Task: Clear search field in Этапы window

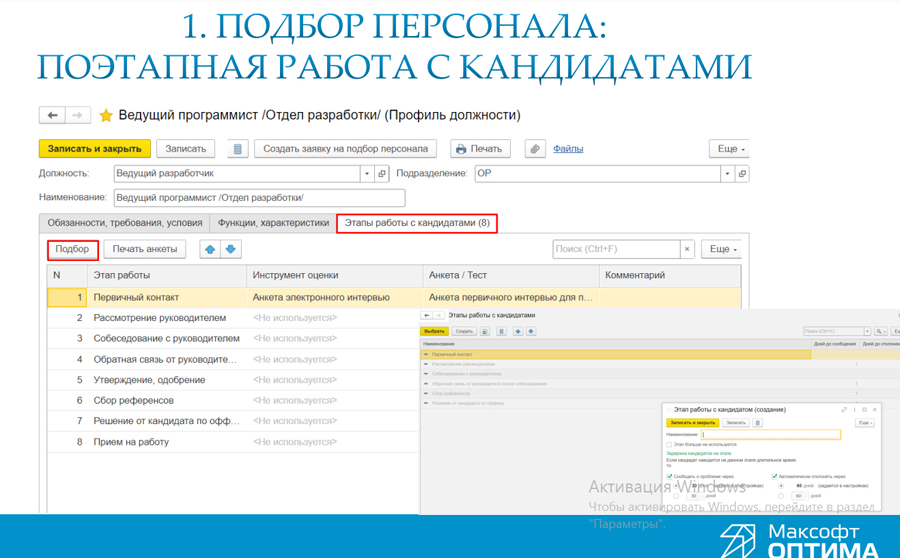Action: [x=867, y=331]
